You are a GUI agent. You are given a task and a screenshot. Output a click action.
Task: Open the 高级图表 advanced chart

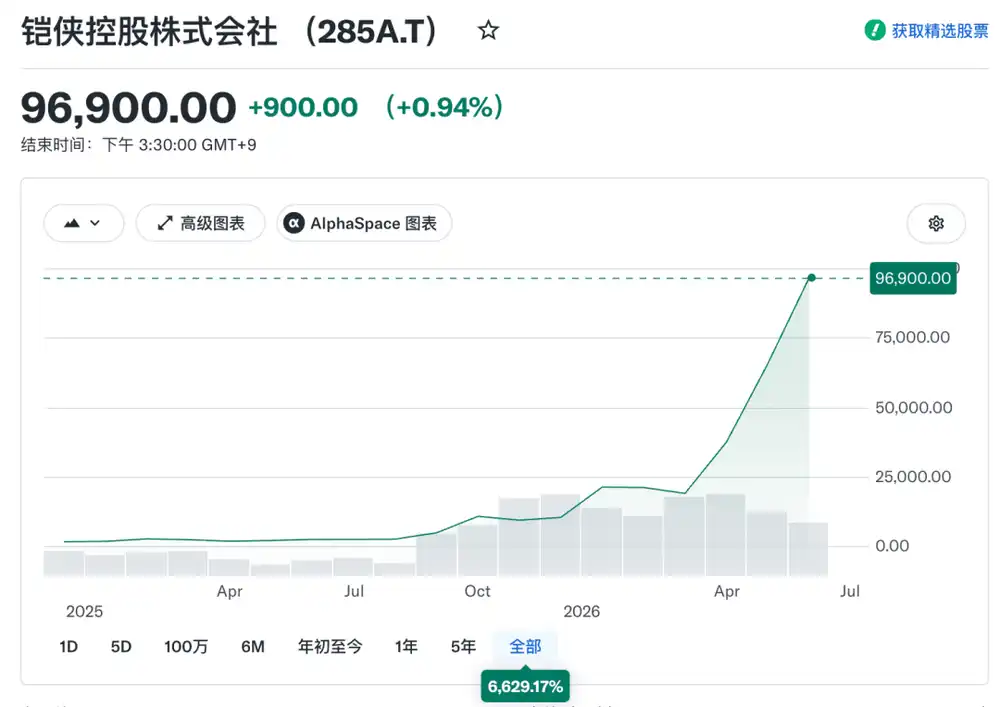(x=200, y=223)
